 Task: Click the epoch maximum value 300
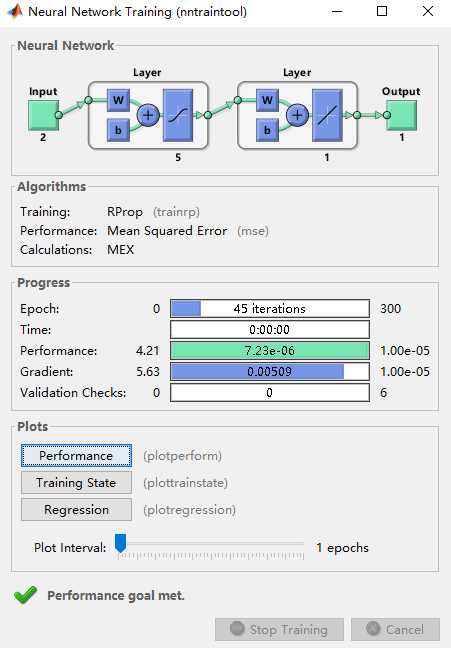[x=391, y=309]
